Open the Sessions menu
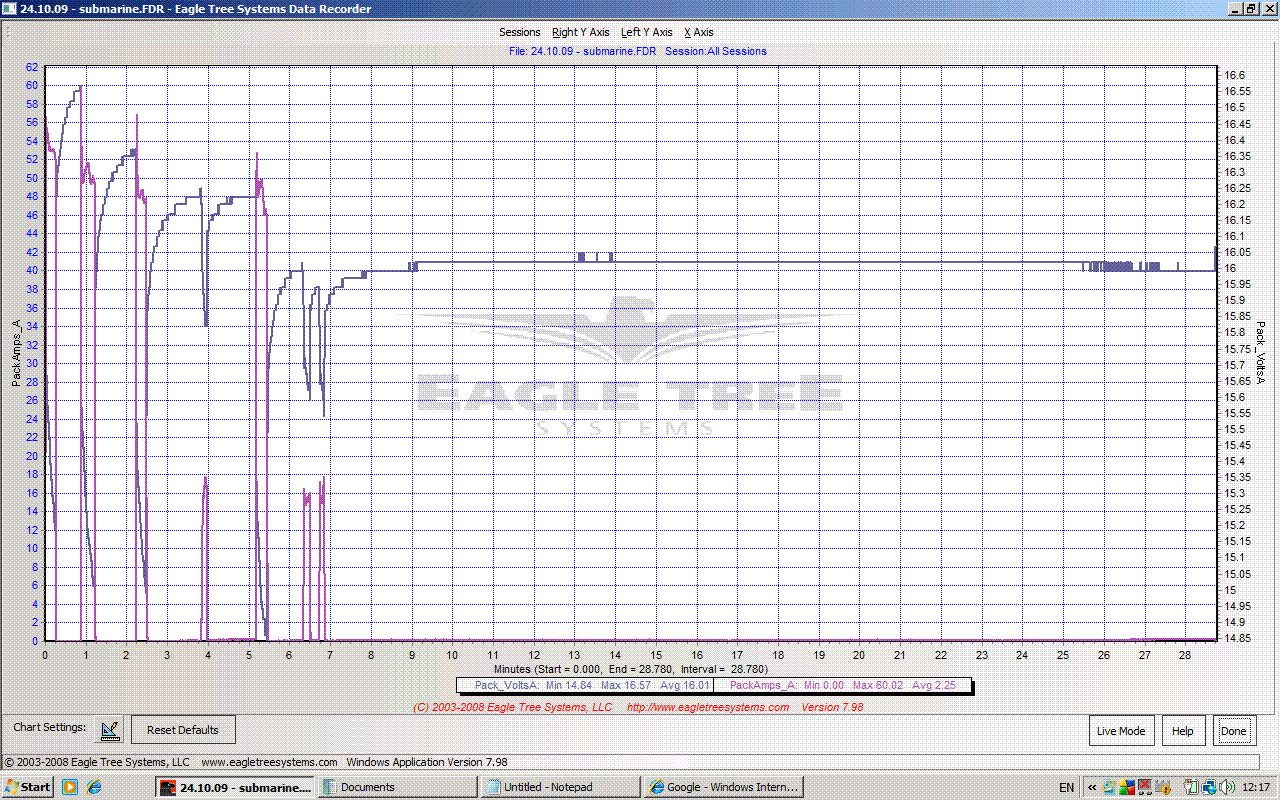Screen dimensions: 1280x800 click(519, 32)
